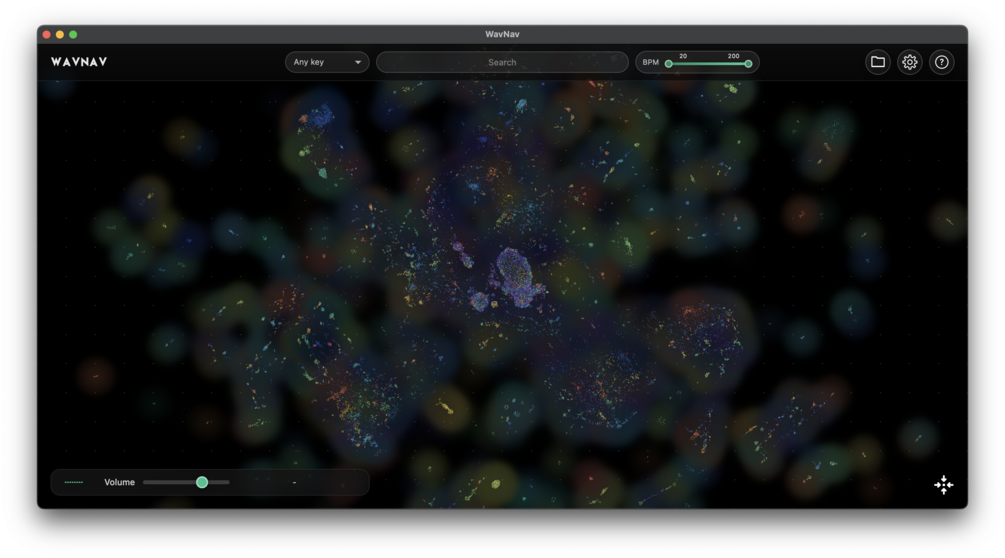Focus the Search input field
Screen dimensions: 1005x558
click(x=502, y=62)
